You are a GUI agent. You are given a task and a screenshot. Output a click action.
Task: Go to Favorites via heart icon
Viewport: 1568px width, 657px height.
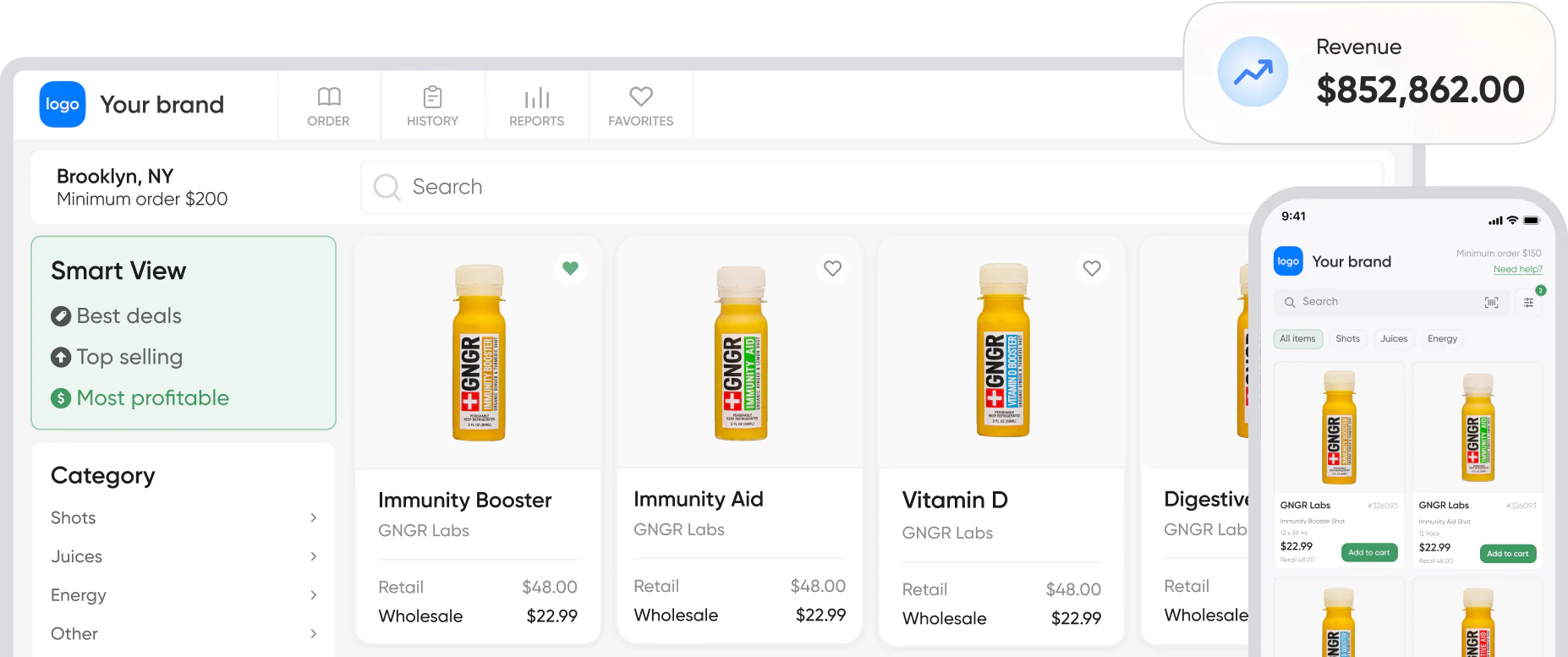click(640, 96)
